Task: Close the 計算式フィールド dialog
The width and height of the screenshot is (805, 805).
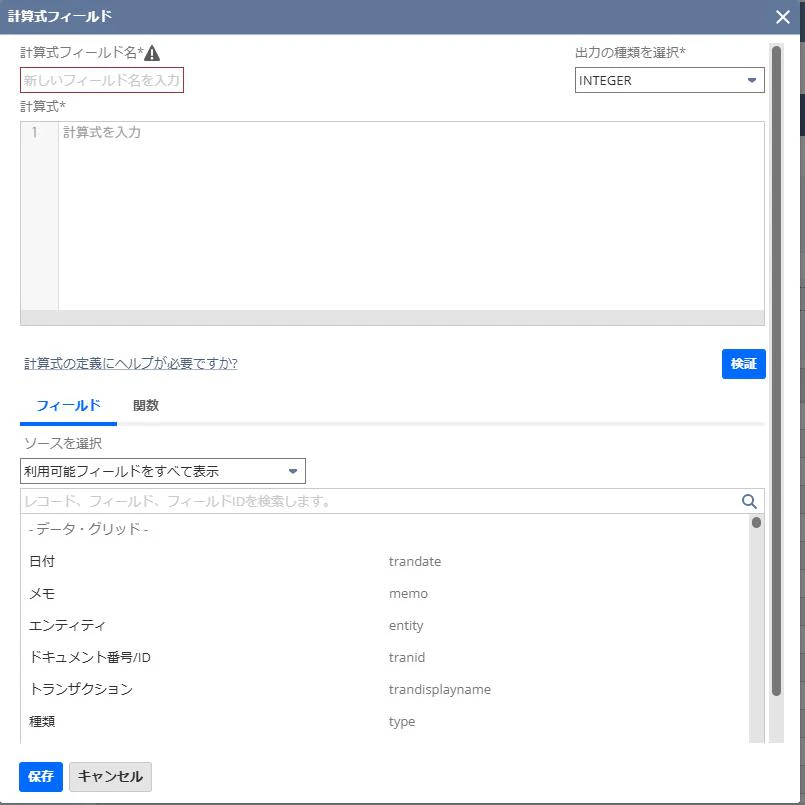Action: click(x=782, y=17)
